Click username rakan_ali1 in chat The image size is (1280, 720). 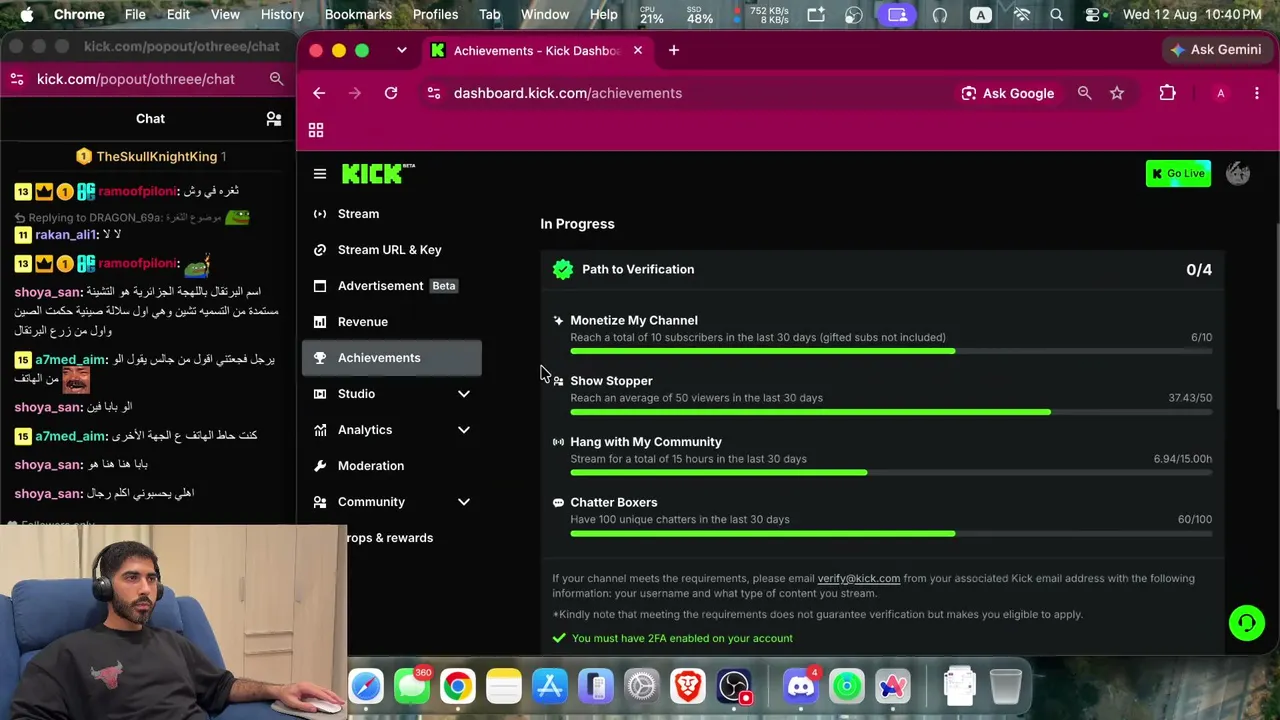66,235
